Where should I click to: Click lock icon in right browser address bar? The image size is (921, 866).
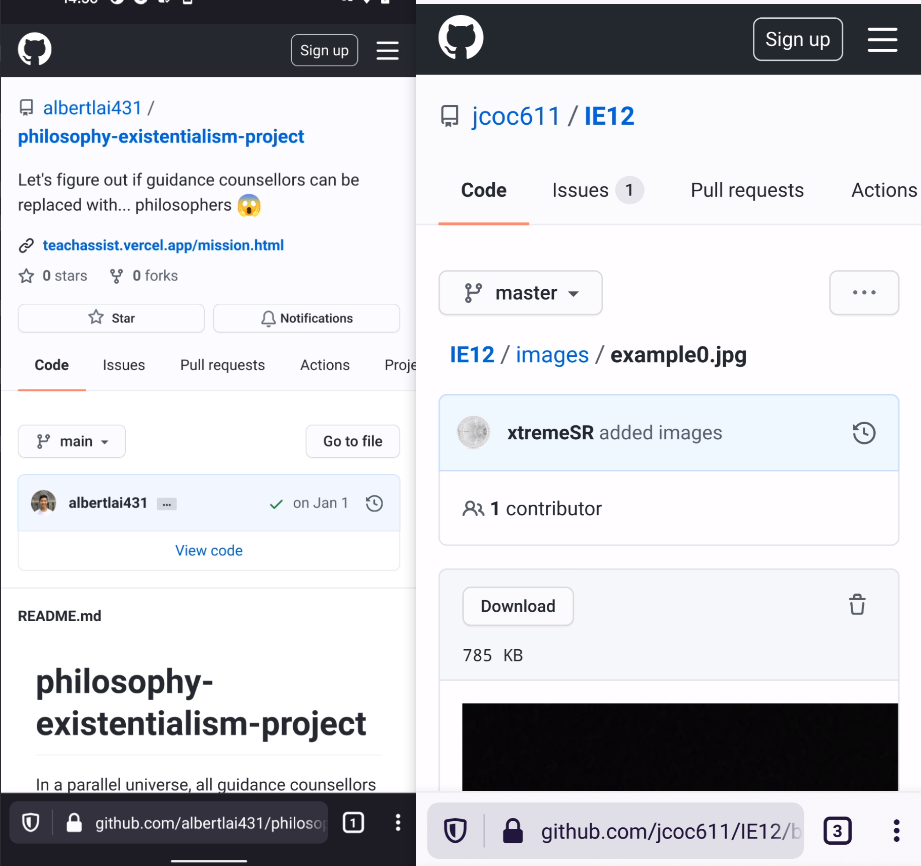(x=513, y=831)
